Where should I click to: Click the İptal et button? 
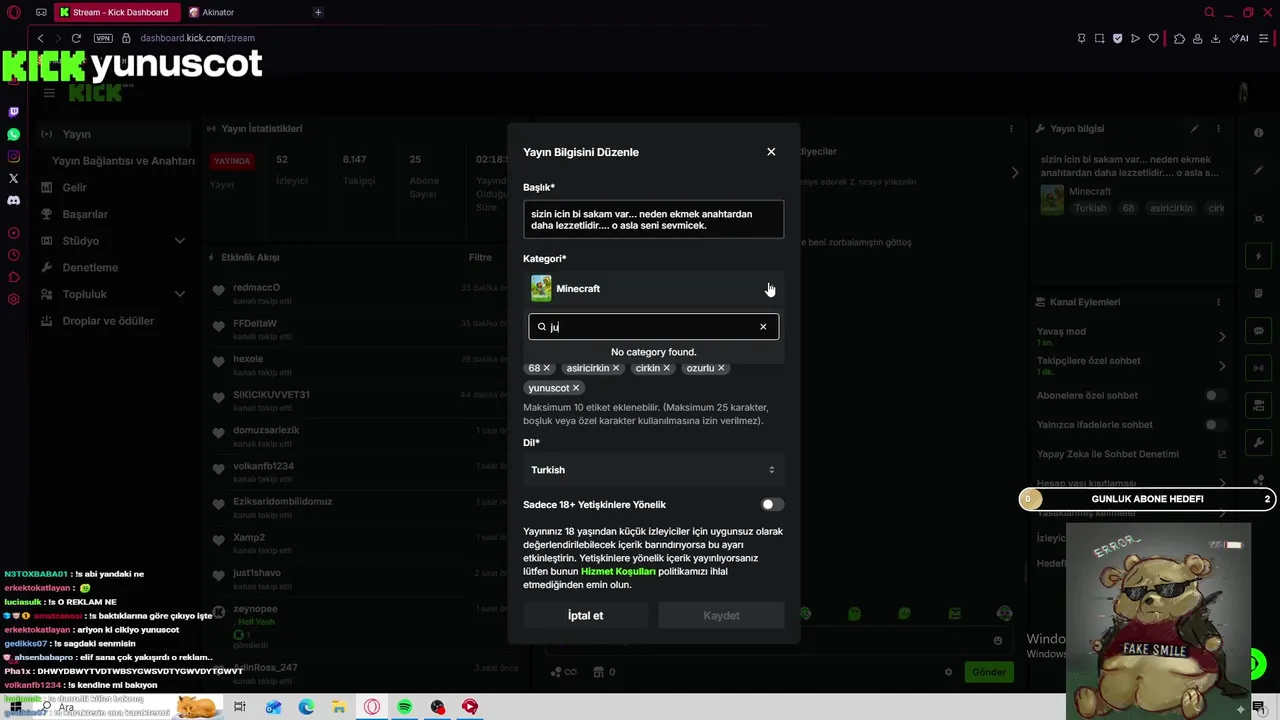pos(585,615)
